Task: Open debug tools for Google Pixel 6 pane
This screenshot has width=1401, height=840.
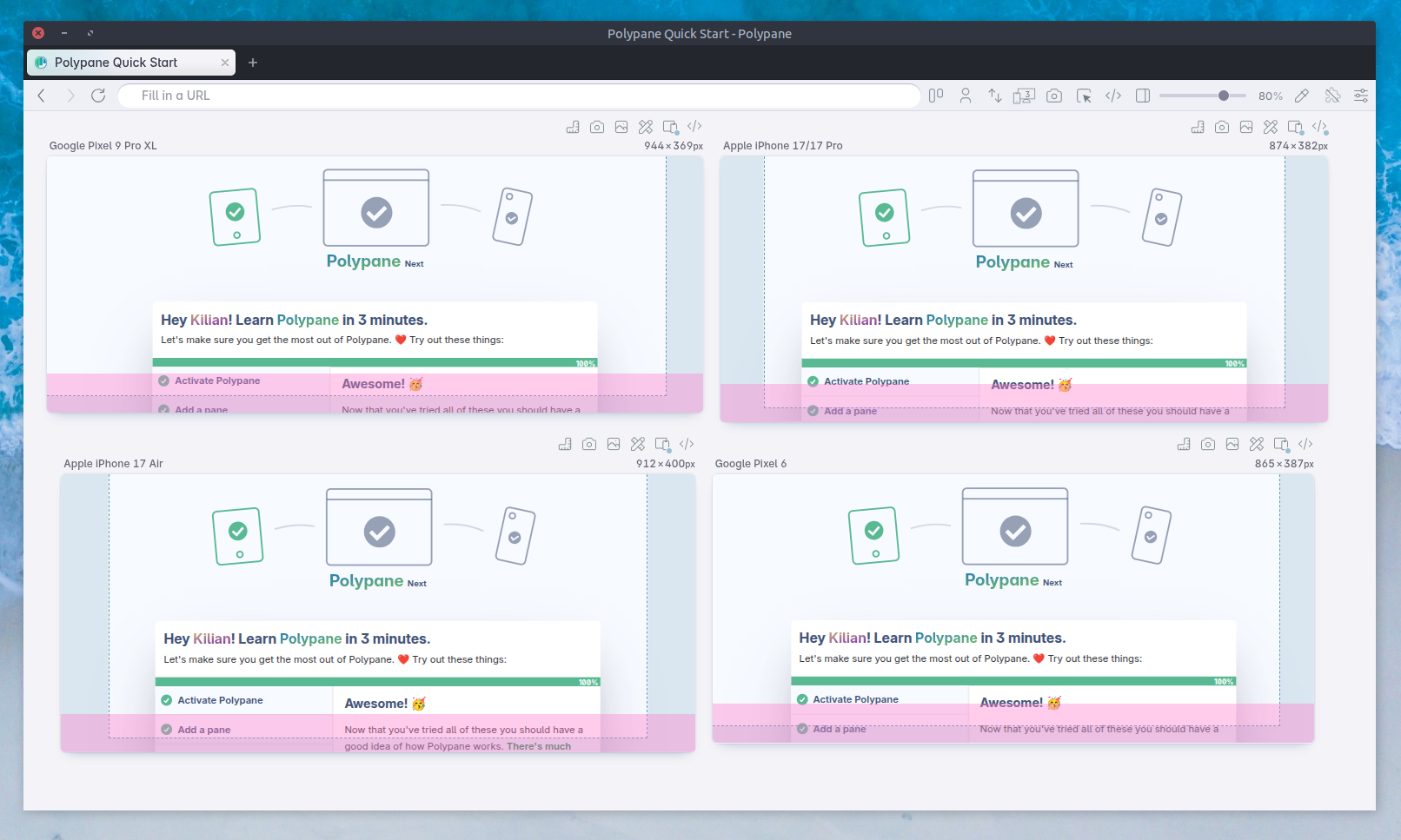Action: click(x=1257, y=444)
